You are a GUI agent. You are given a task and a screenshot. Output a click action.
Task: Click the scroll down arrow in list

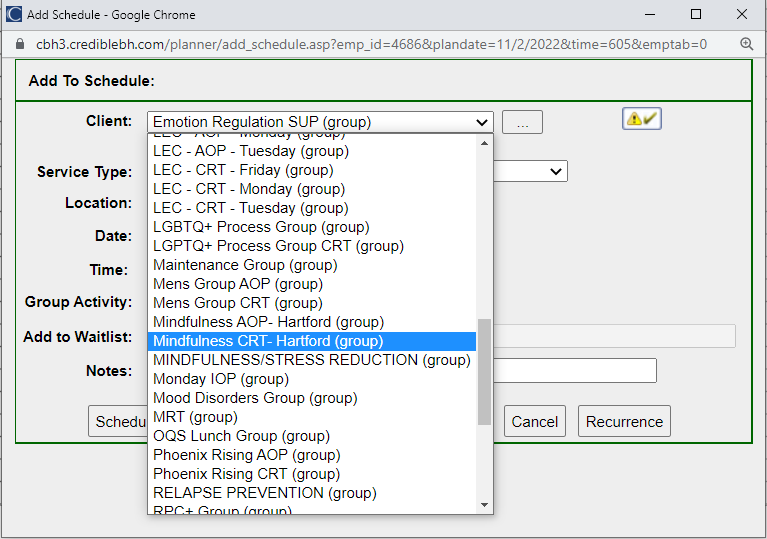(x=485, y=505)
